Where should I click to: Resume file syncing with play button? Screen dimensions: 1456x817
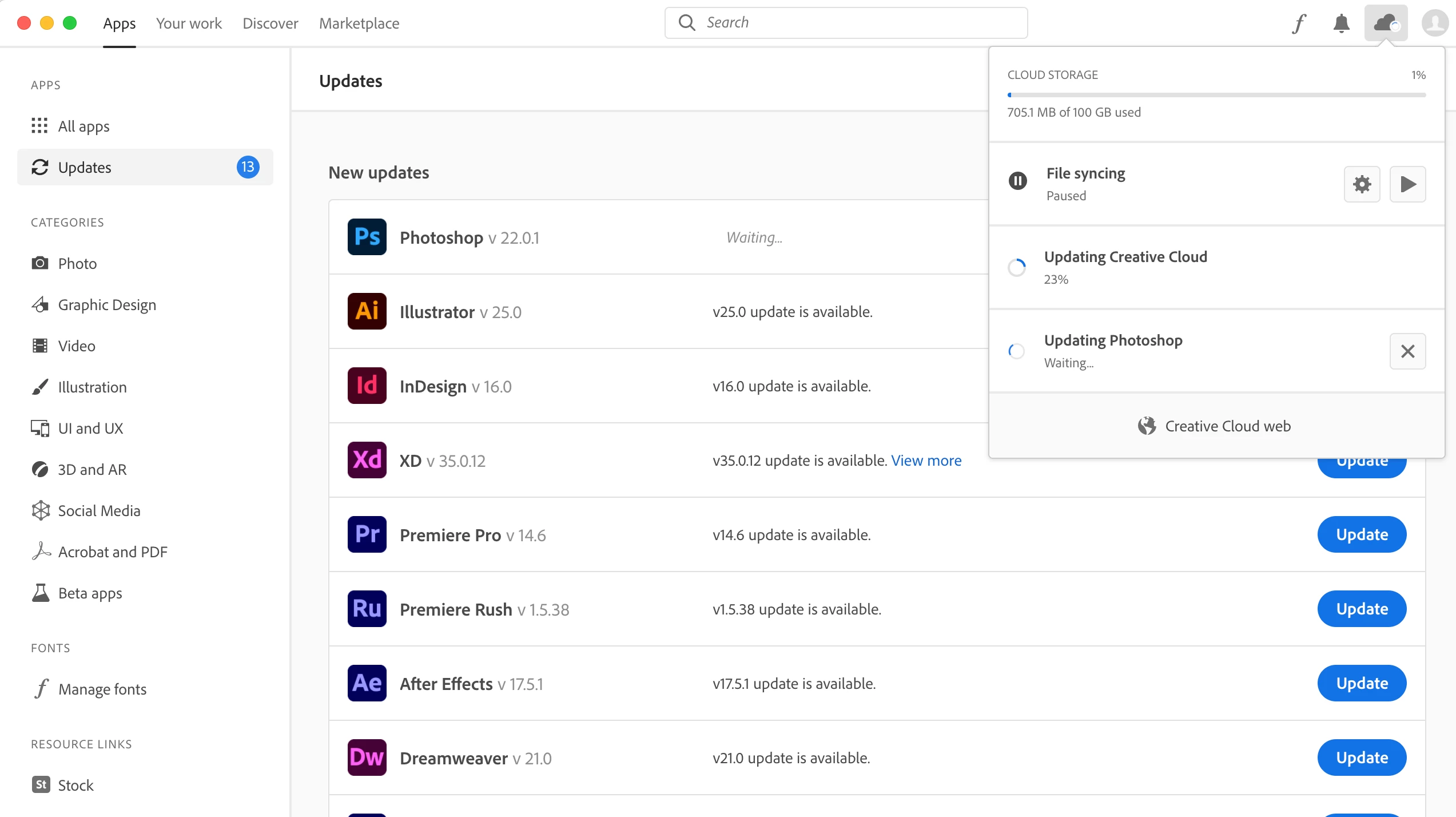pos(1407,184)
